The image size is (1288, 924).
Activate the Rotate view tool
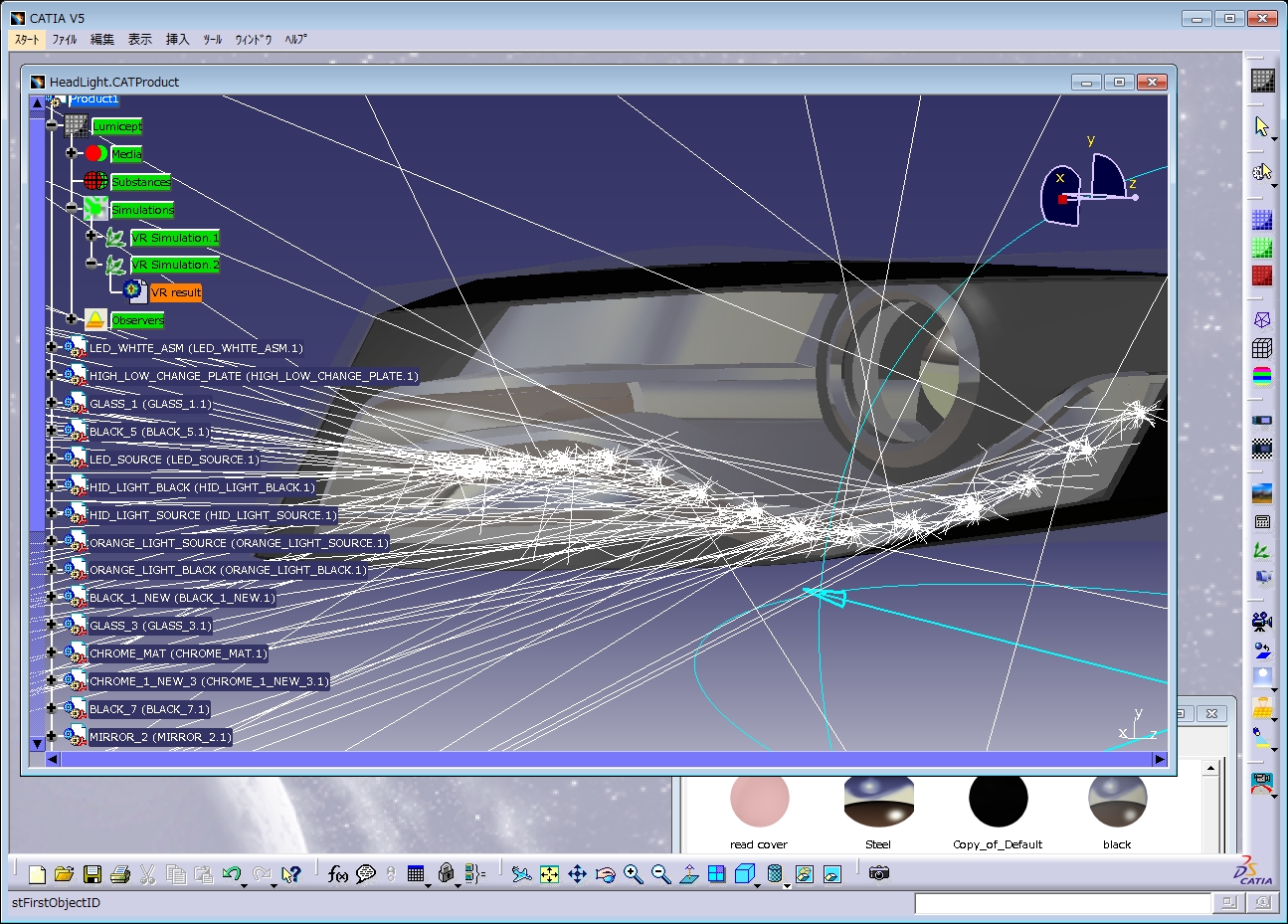[605, 874]
